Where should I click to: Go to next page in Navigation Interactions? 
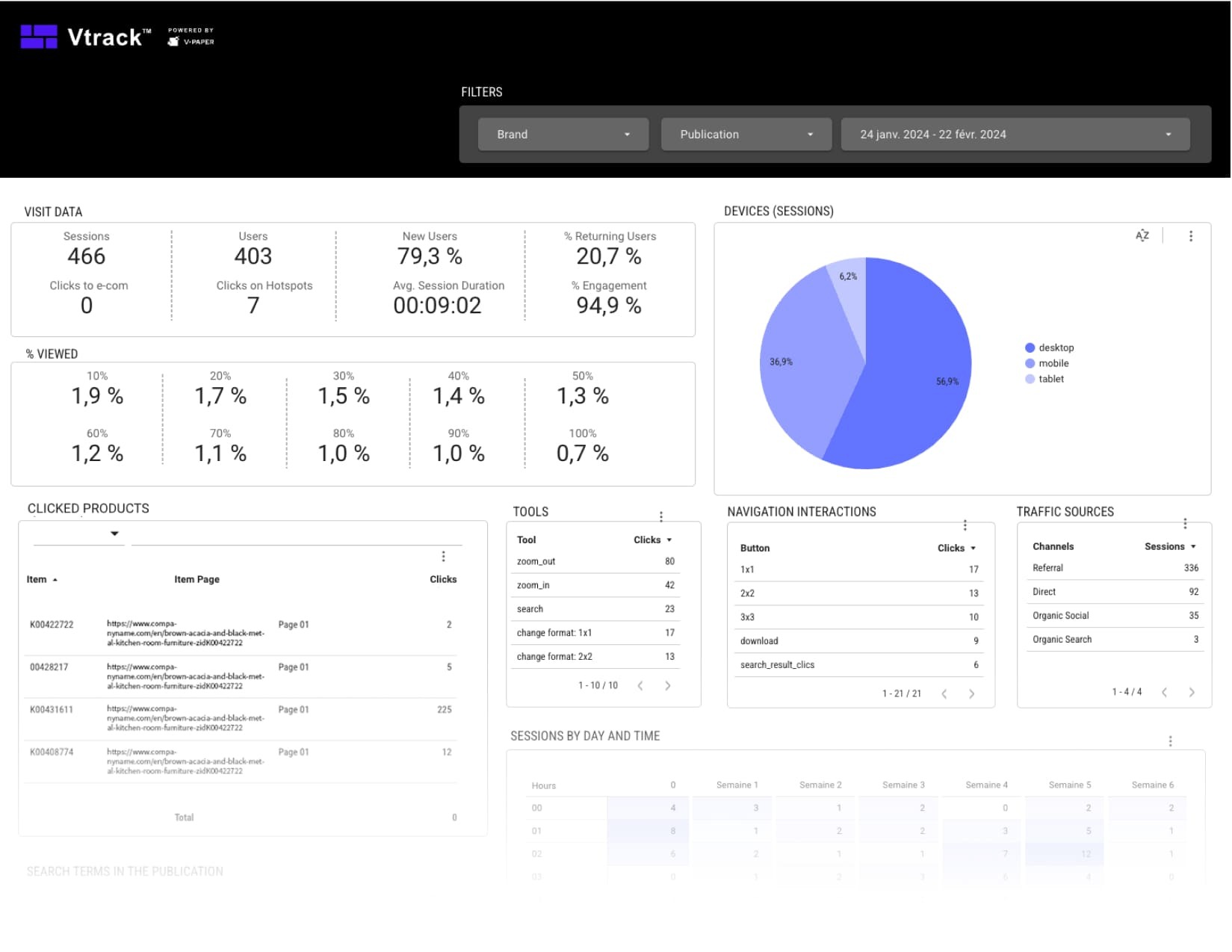[x=971, y=694]
